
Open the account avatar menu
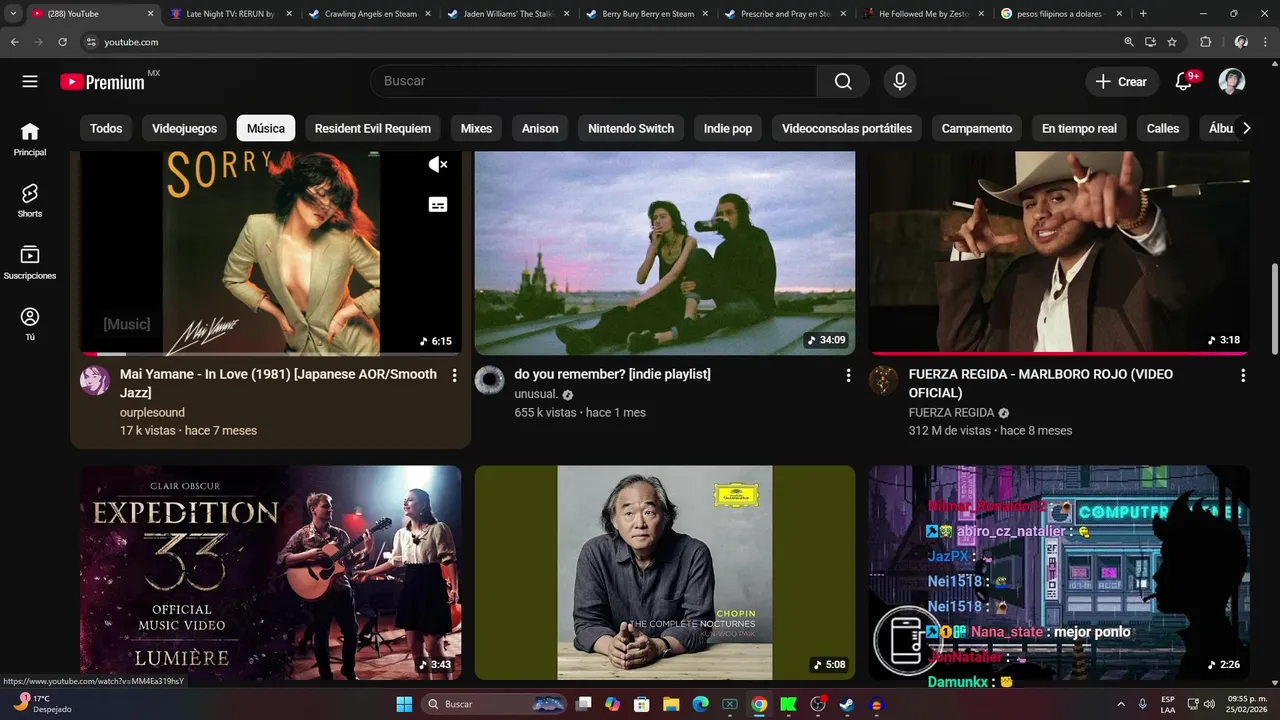coord(1232,82)
